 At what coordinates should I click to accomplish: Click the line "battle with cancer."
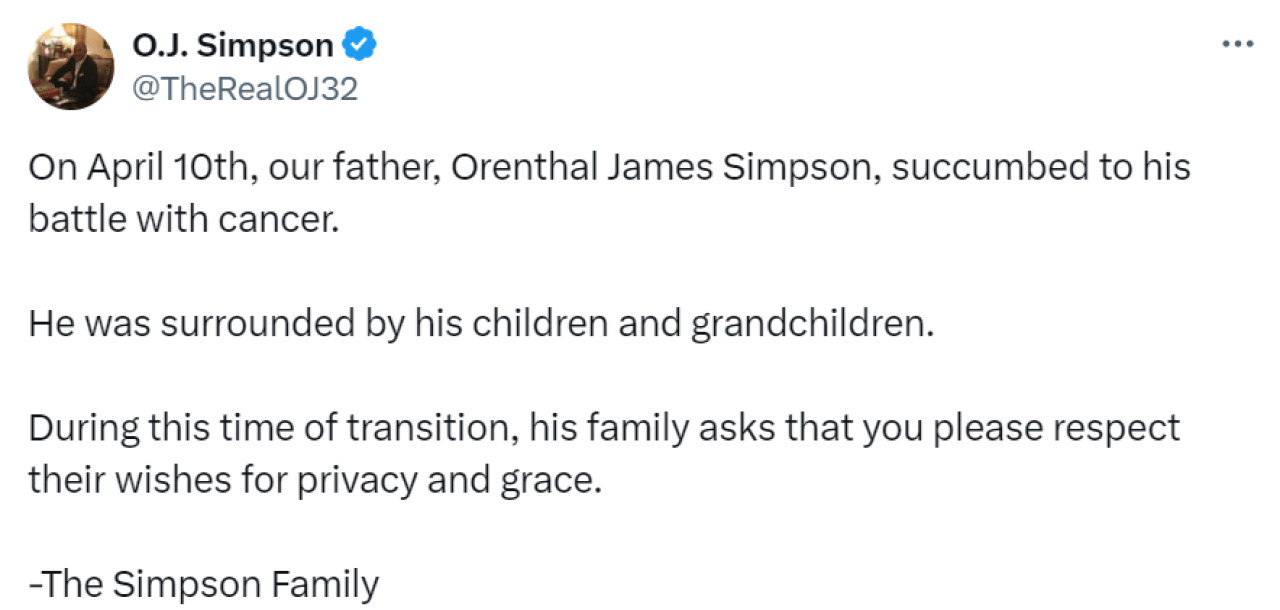click(x=178, y=219)
